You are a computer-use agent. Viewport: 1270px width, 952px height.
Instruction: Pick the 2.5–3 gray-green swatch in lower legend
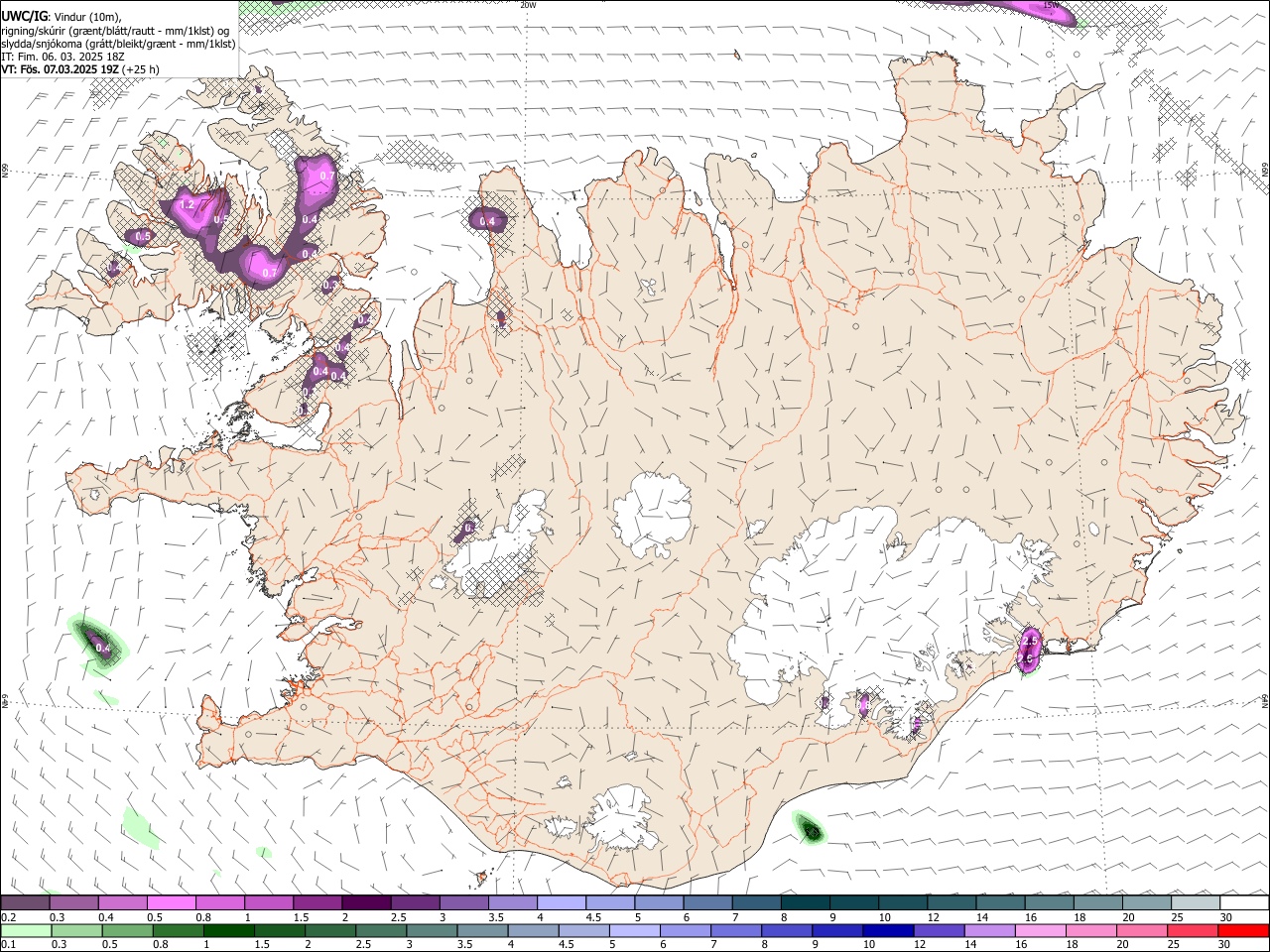[381, 930]
